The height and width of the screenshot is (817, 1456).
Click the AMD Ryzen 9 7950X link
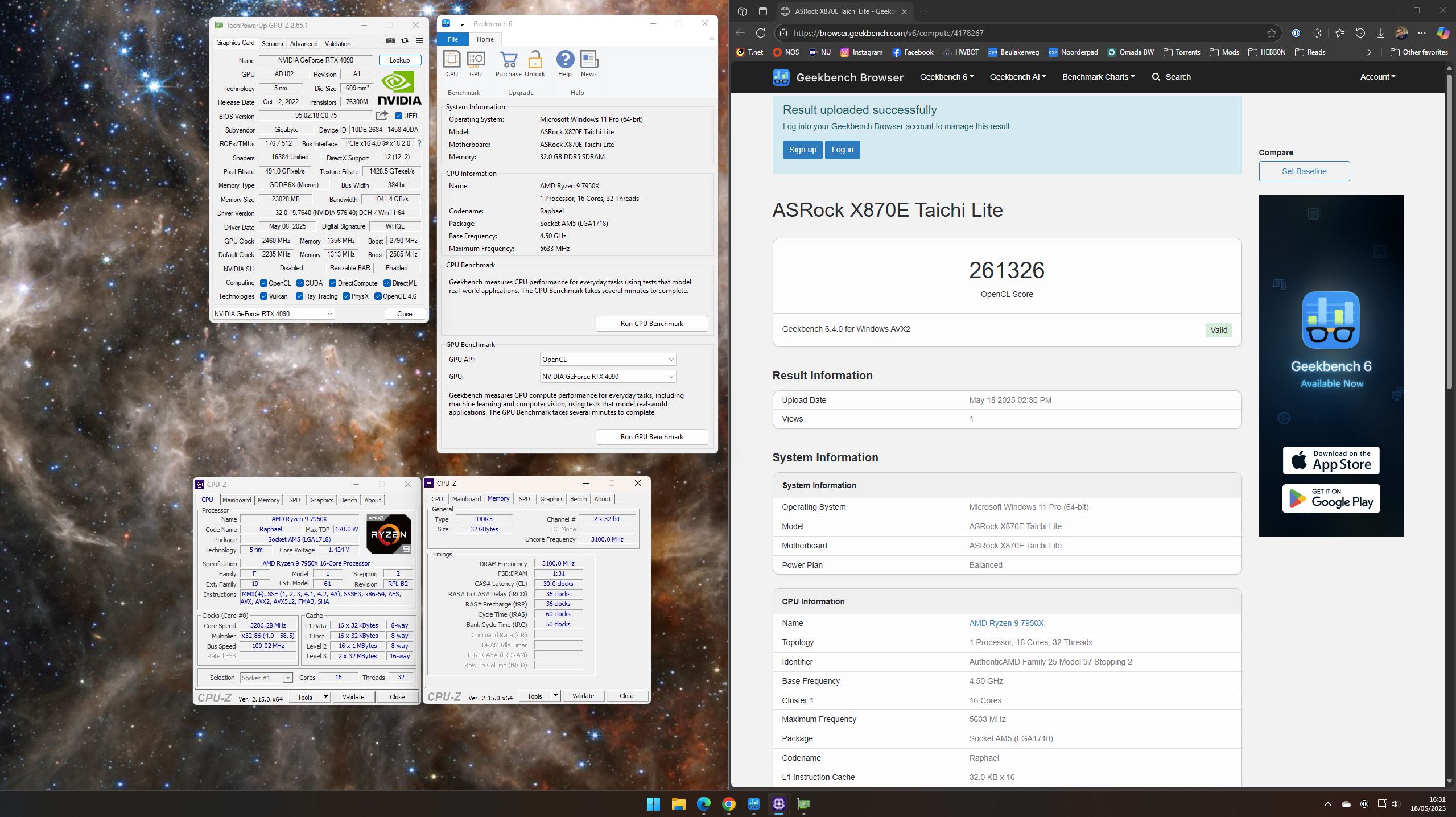[x=1006, y=623]
